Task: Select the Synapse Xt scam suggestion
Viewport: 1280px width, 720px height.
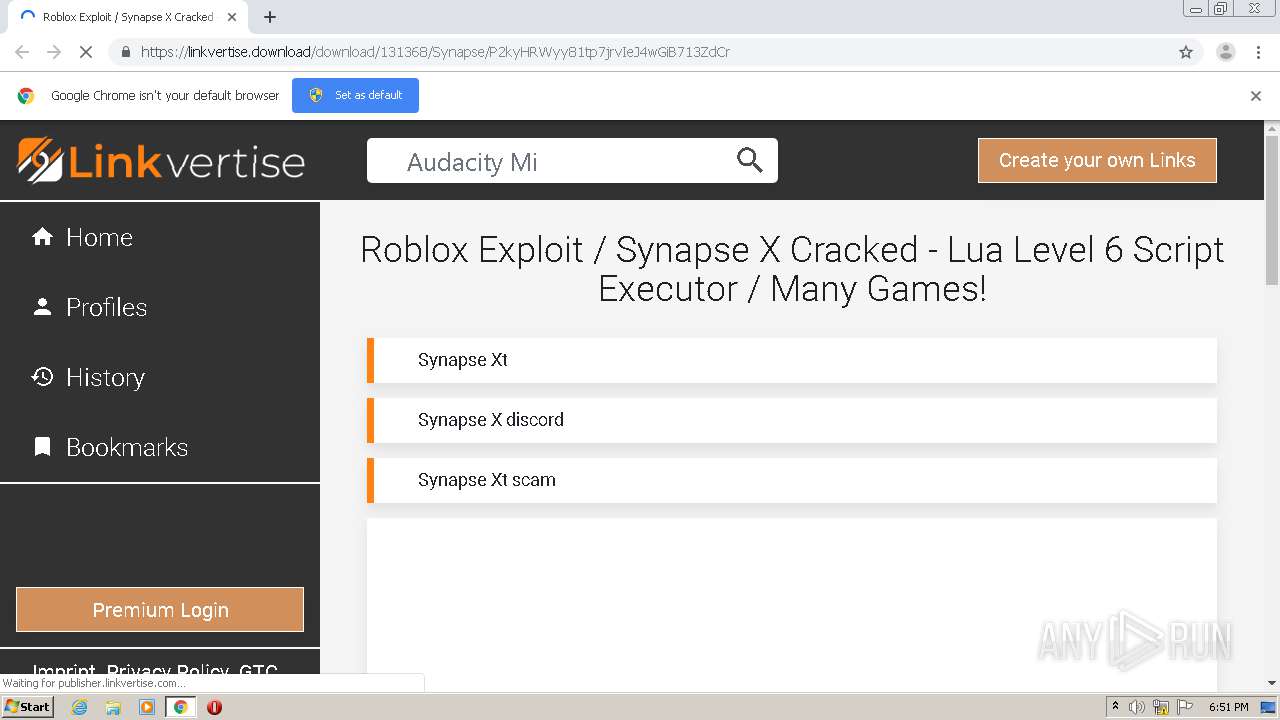Action: pos(792,480)
